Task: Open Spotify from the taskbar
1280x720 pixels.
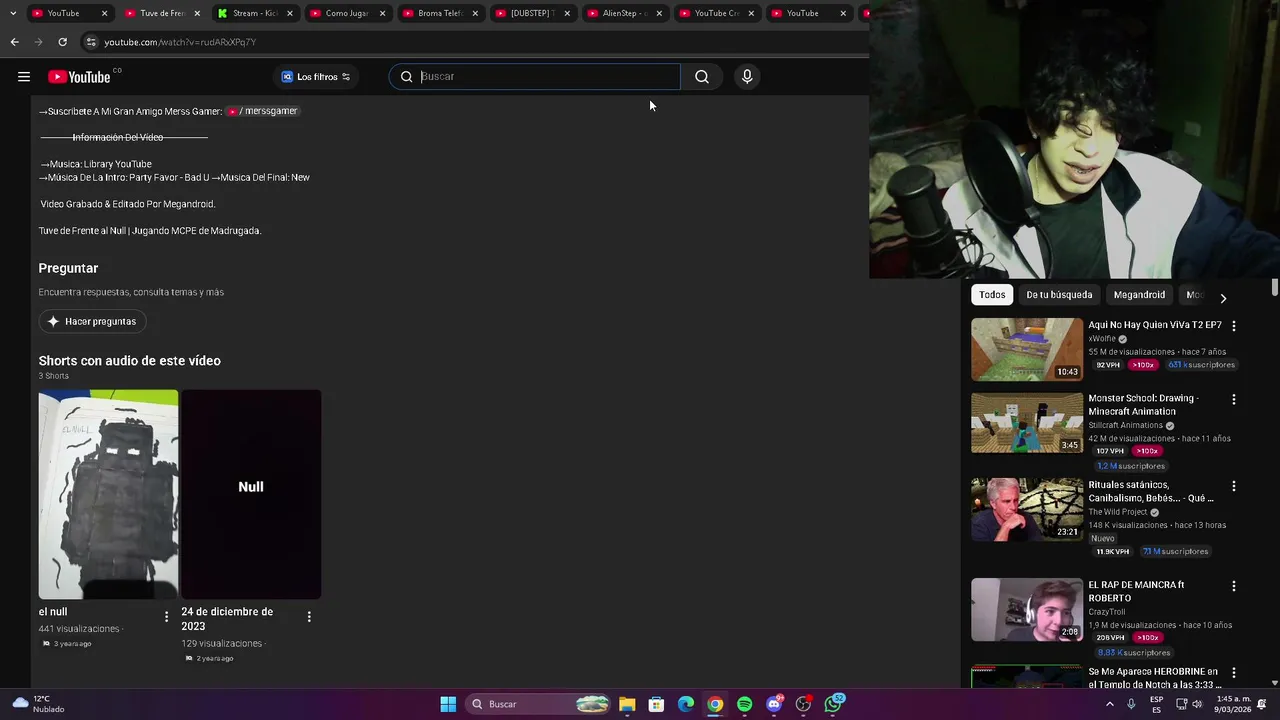Action: (744, 704)
